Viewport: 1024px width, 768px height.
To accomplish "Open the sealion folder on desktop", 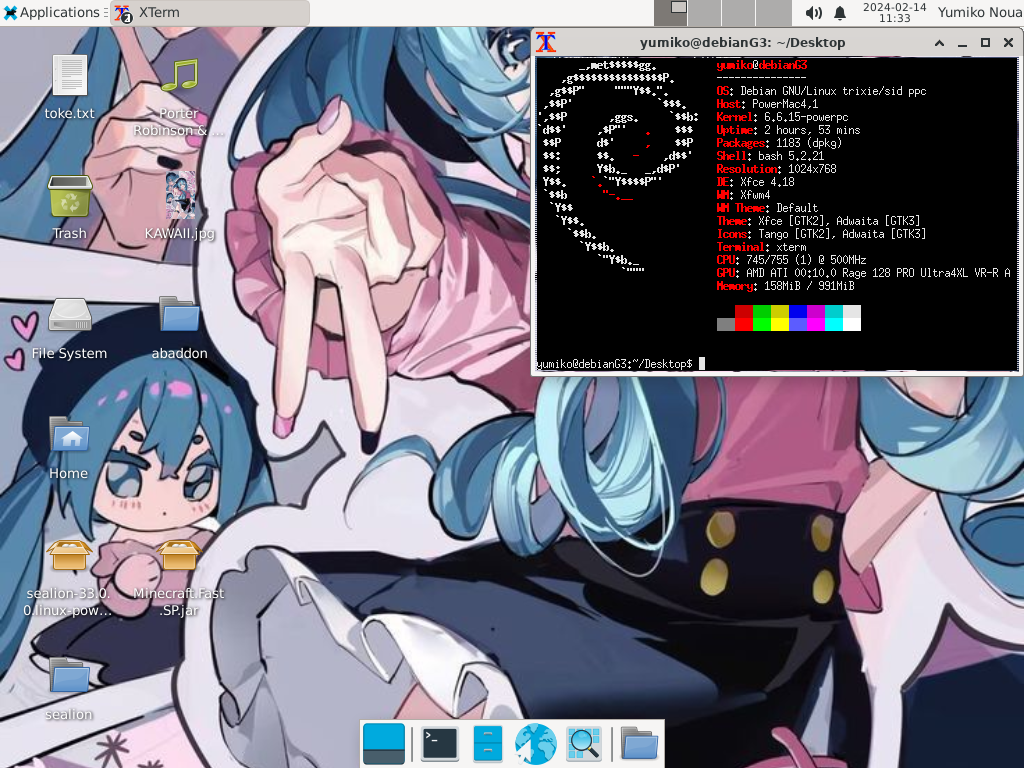I will [x=69, y=675].
